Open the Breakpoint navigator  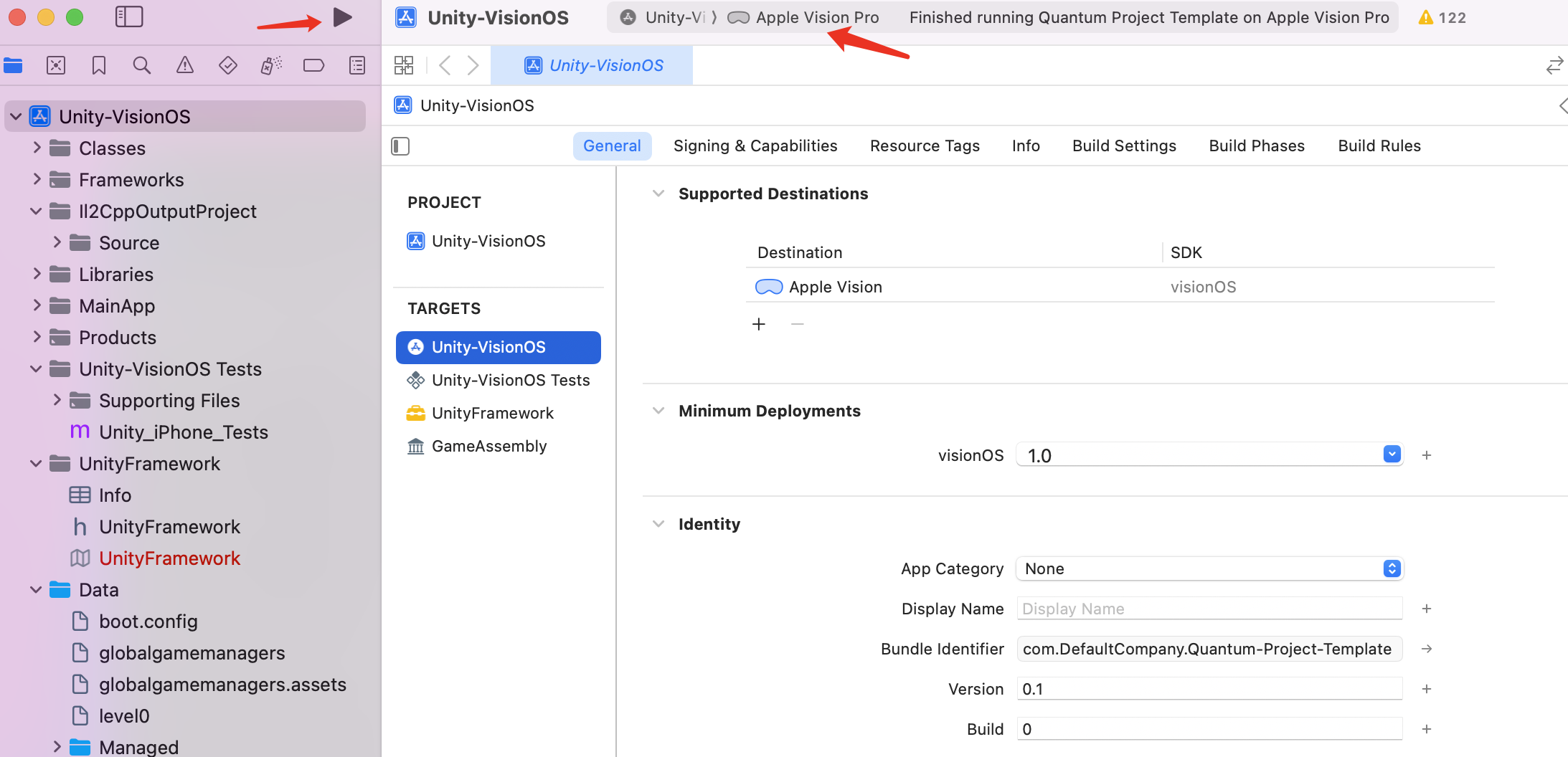(314, 66)
